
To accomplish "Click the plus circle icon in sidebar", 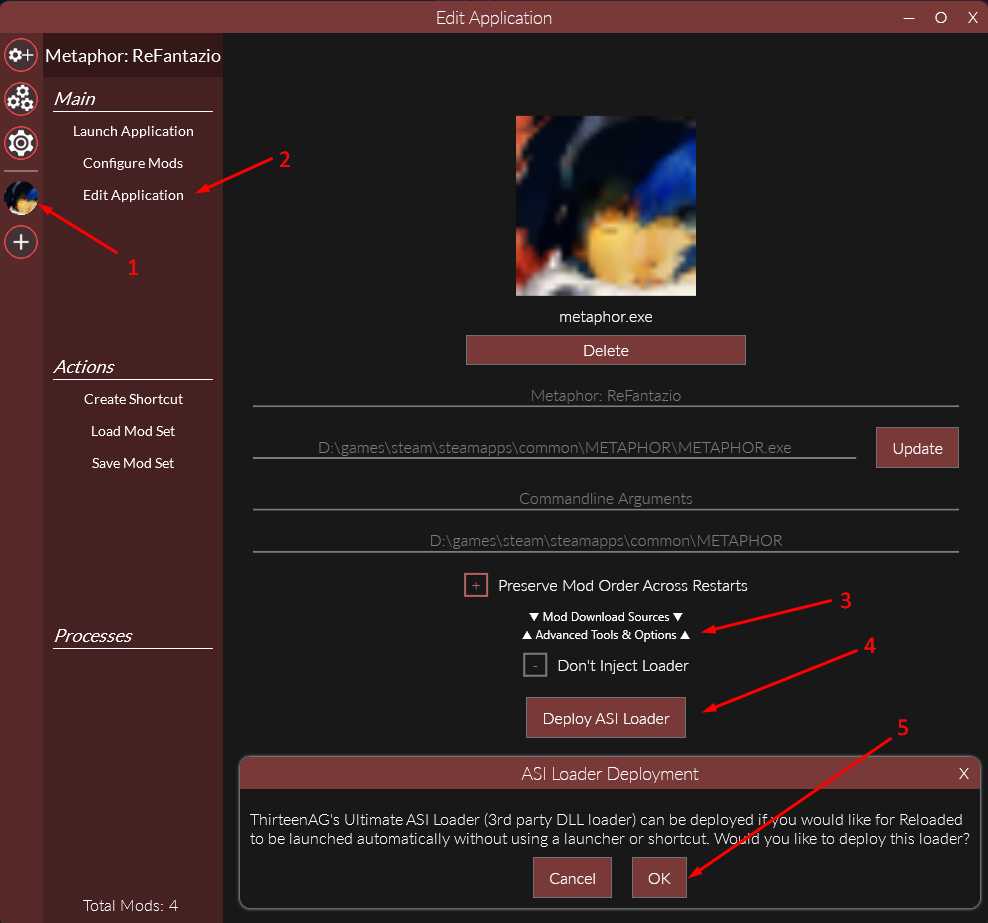I will 21,242.
